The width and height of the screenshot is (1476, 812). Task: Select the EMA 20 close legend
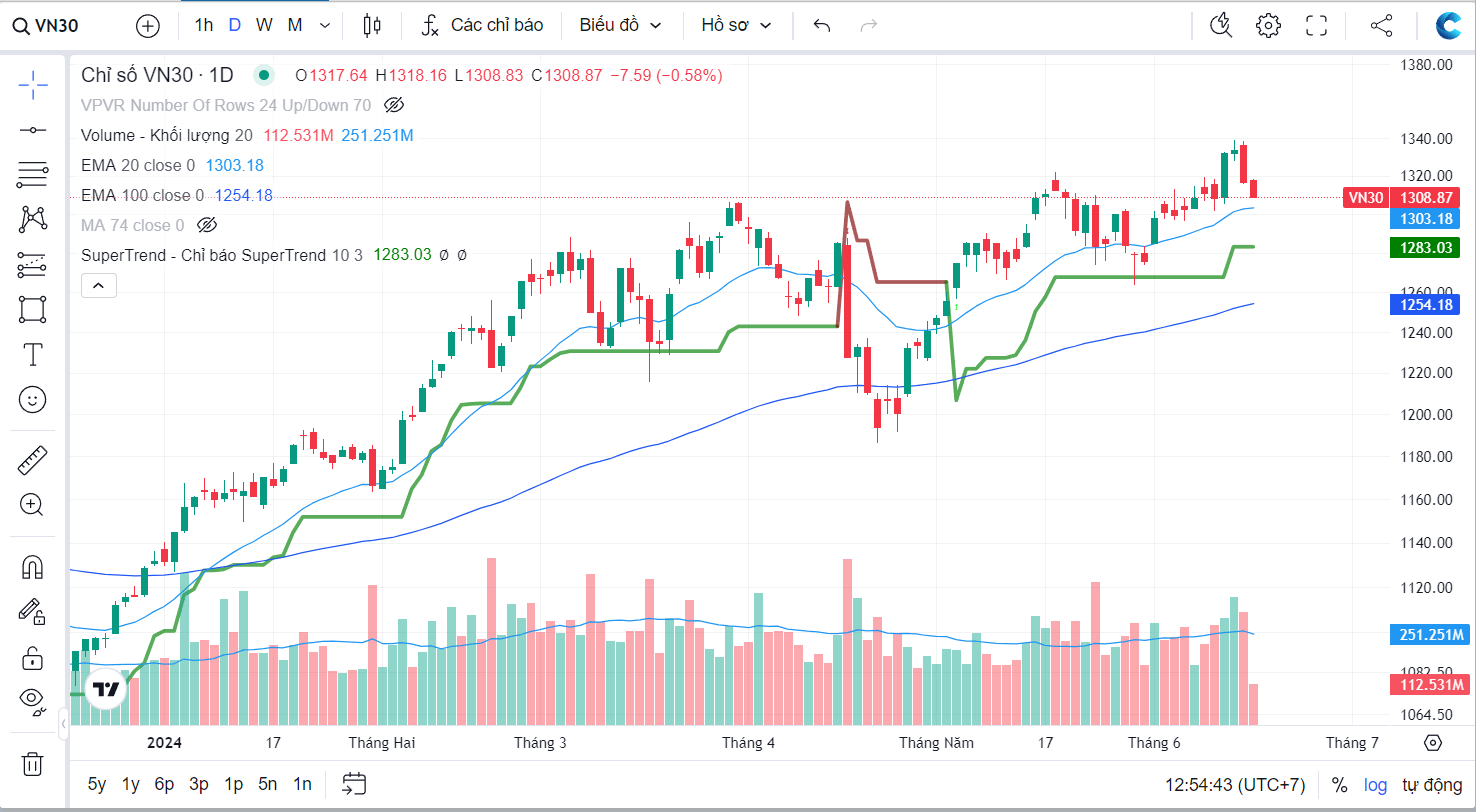tap(138, 165)
